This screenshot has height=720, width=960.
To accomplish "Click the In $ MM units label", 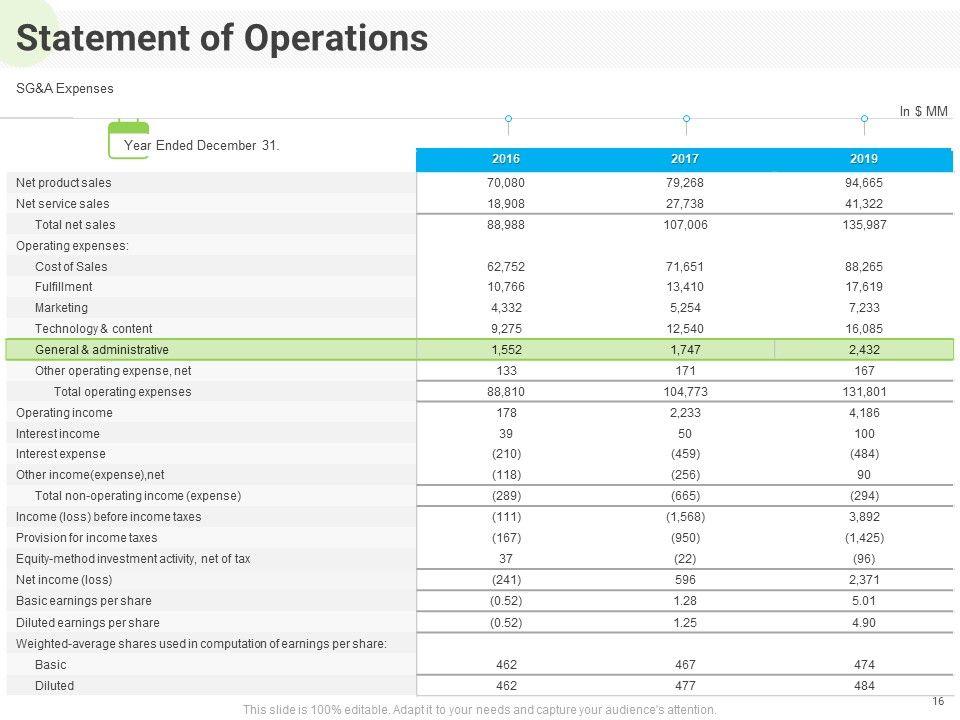I will point(923,112).
